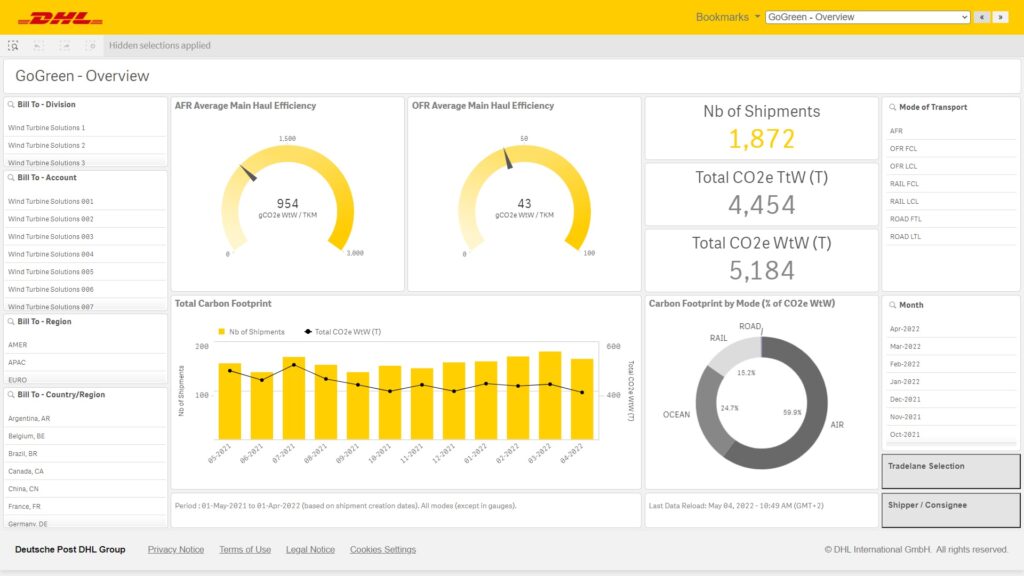The width and height of the screenshot is (1024, 576).
Task: Click the AFR efficiency gauge value 954
Action: (x=287, y=204)
